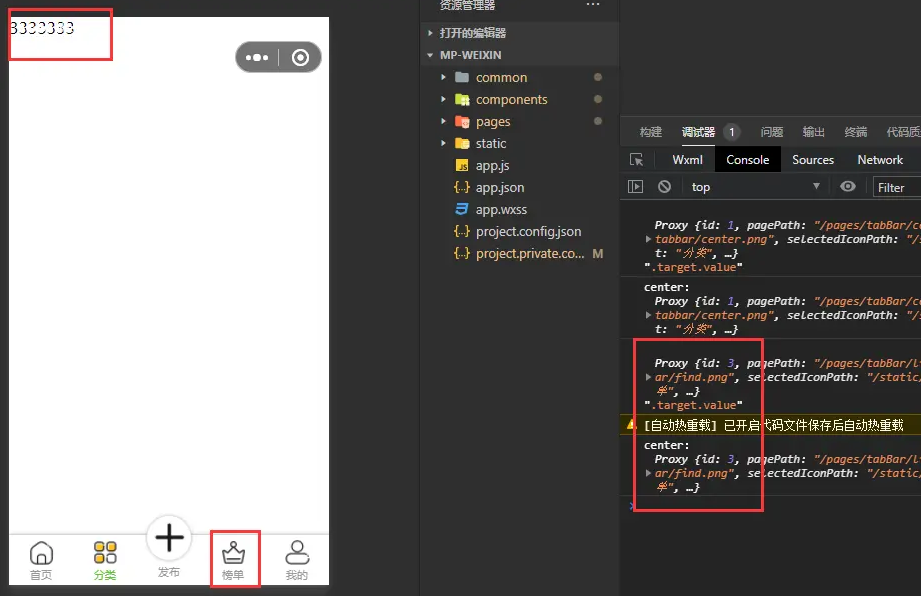The height and width of the screenshot is (596, 921).
Task: Expand the common folder
Action: [x=501, y=77]
